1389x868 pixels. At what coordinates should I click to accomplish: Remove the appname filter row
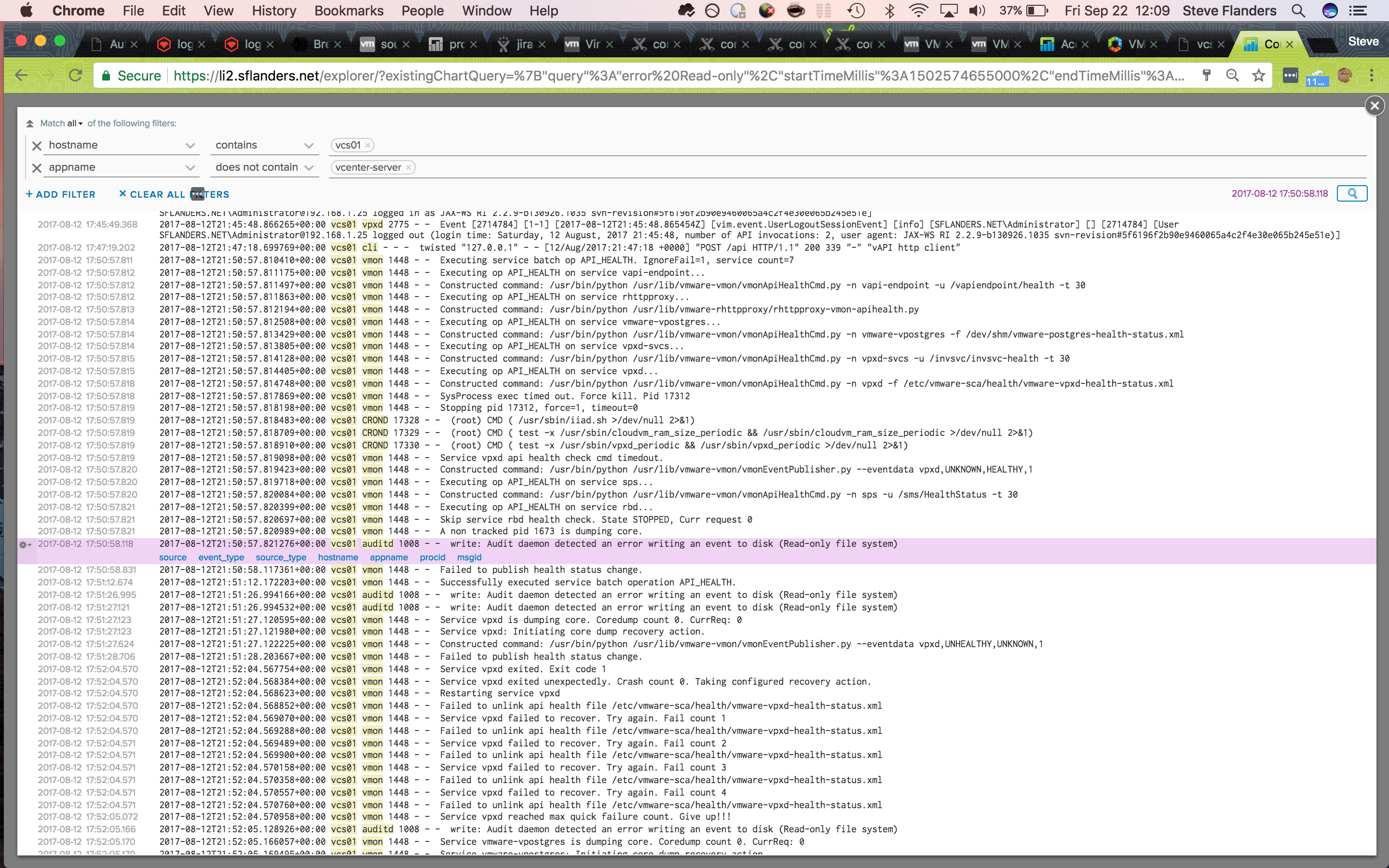(x=37, y=168)
